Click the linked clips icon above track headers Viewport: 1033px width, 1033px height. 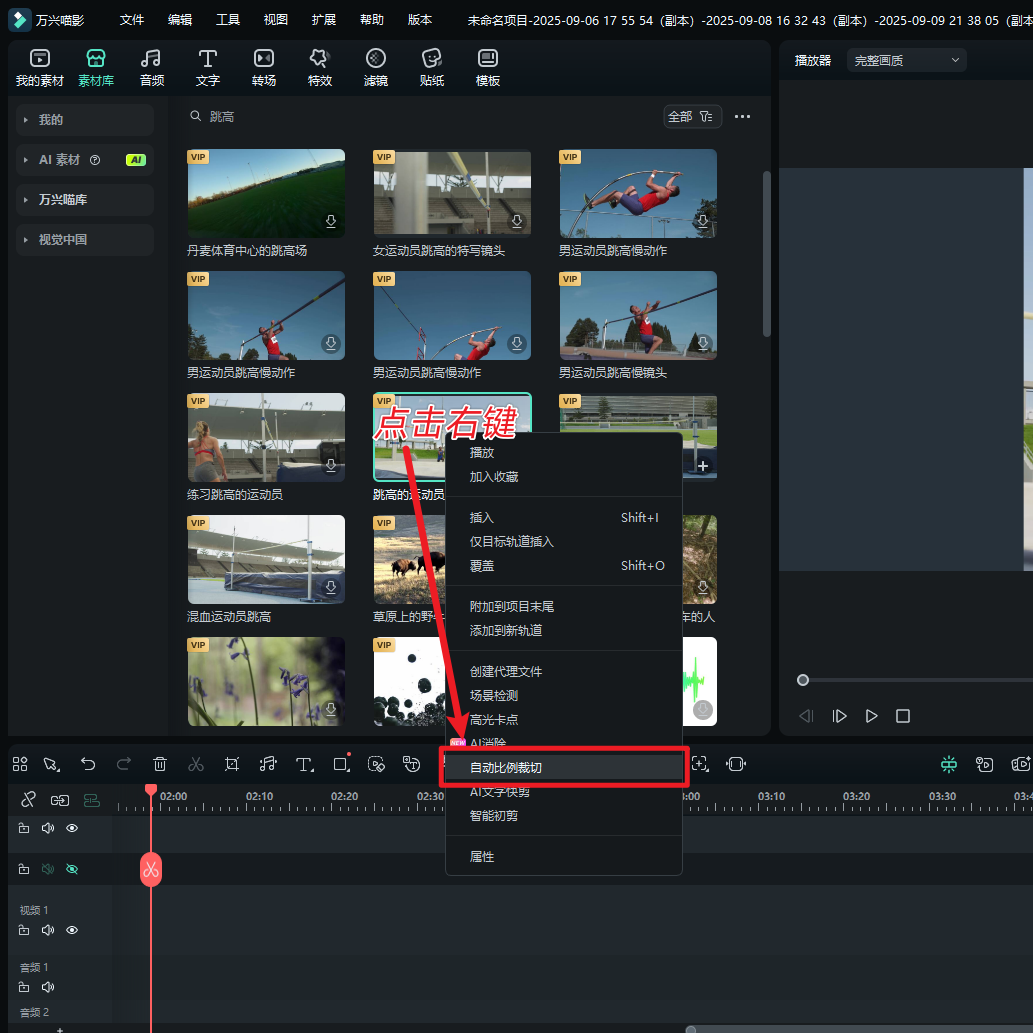60,800
